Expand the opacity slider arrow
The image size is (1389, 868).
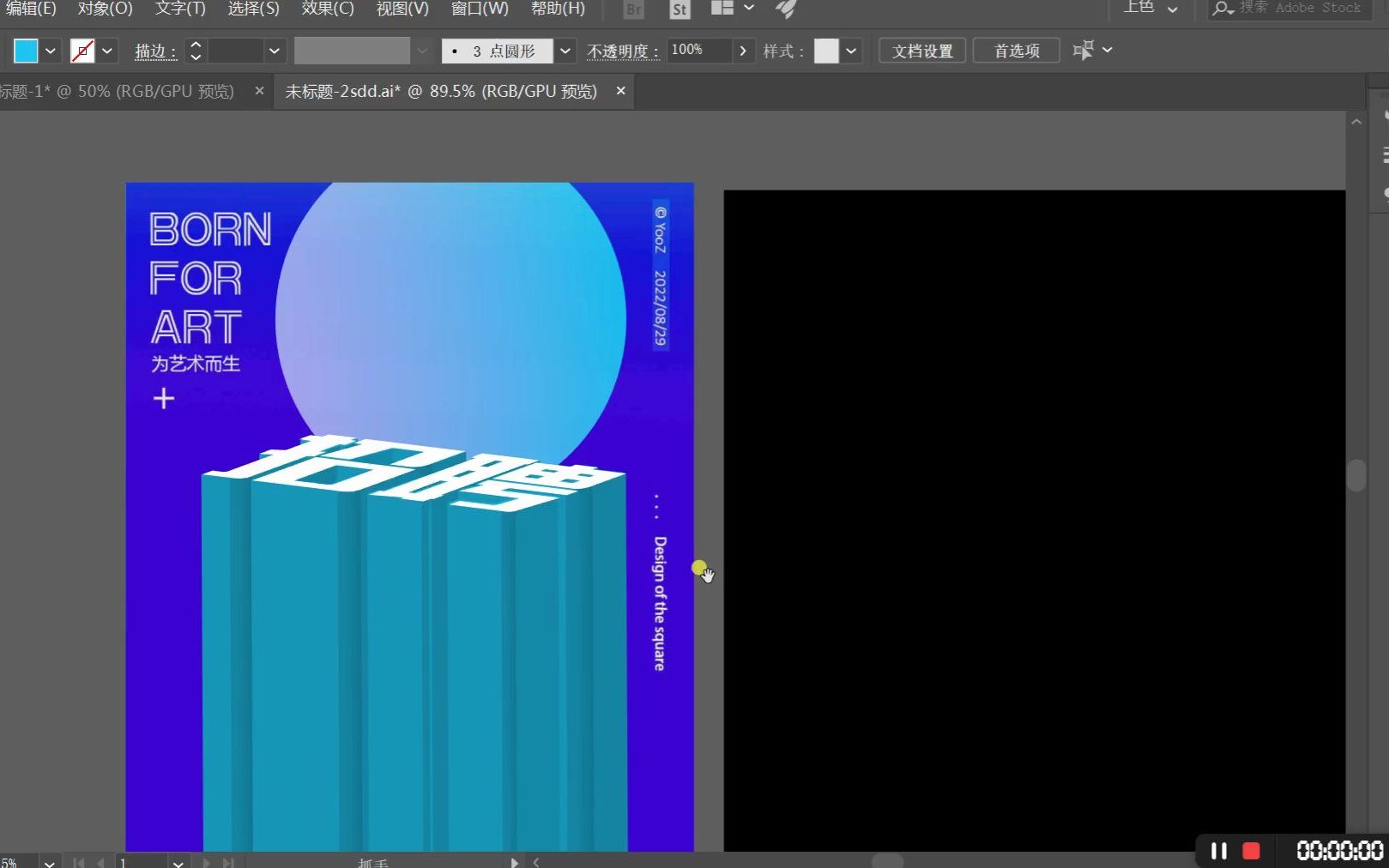[743, 51]
